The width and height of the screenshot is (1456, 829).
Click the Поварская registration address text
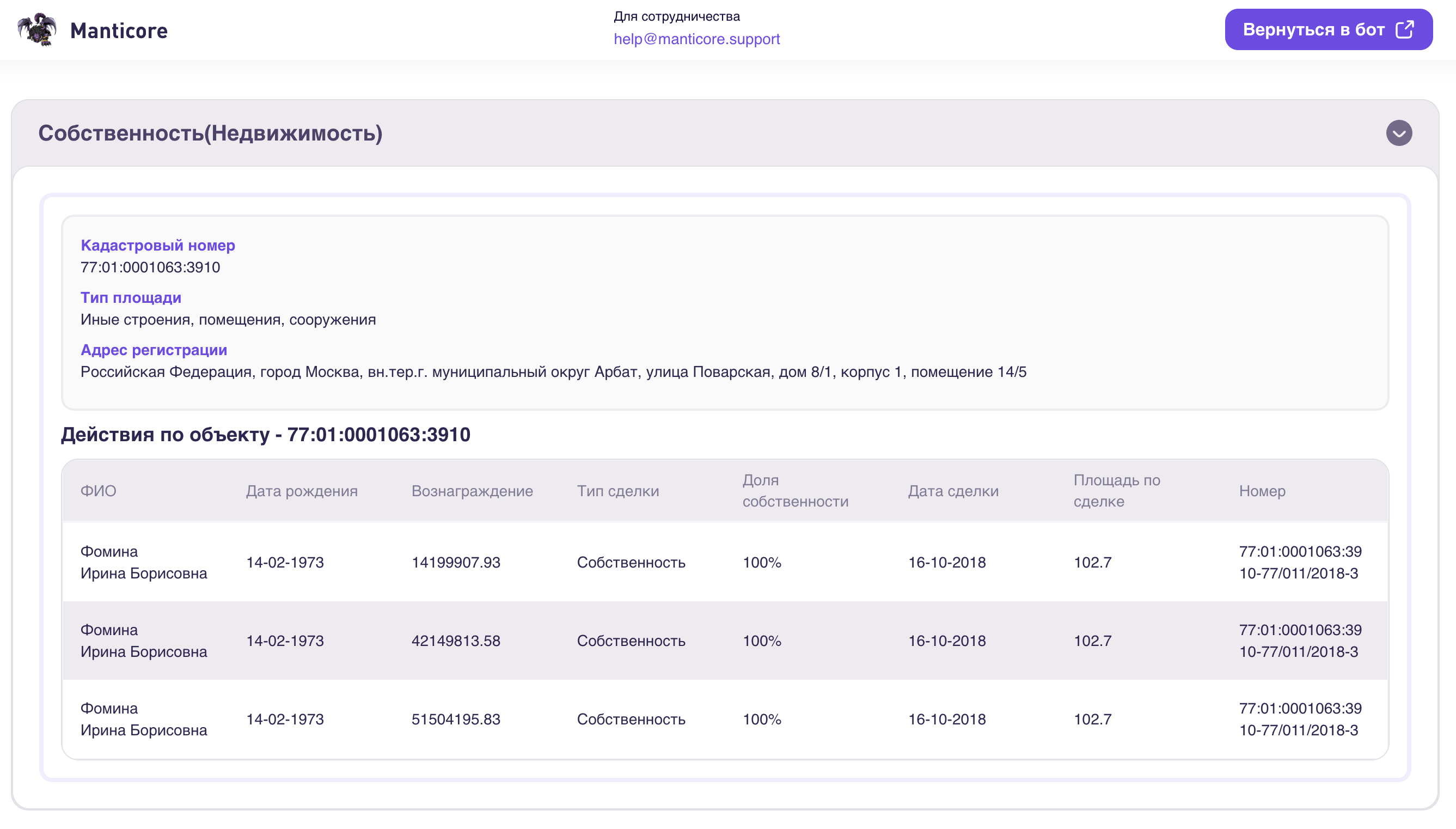(x=553, y=372)
